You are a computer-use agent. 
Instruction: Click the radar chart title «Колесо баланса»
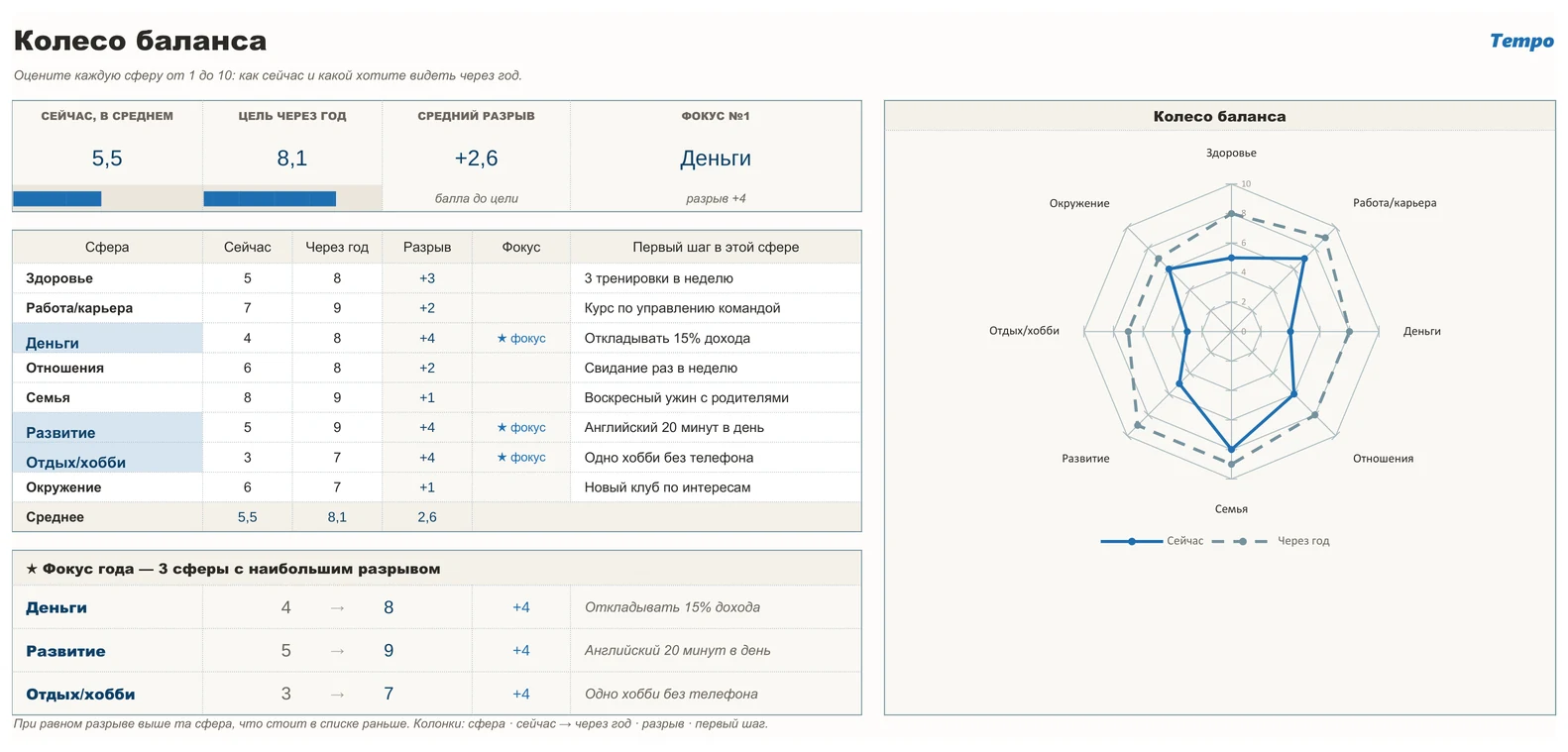click(1219, 116)
